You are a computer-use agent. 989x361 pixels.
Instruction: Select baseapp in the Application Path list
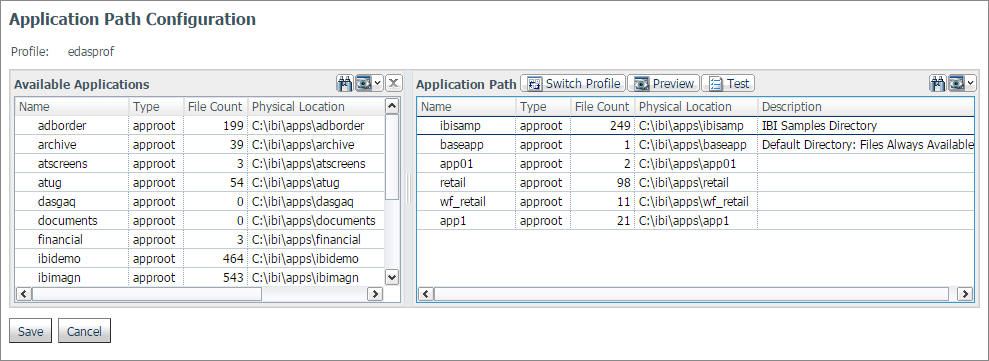click(x=695, y=145)
